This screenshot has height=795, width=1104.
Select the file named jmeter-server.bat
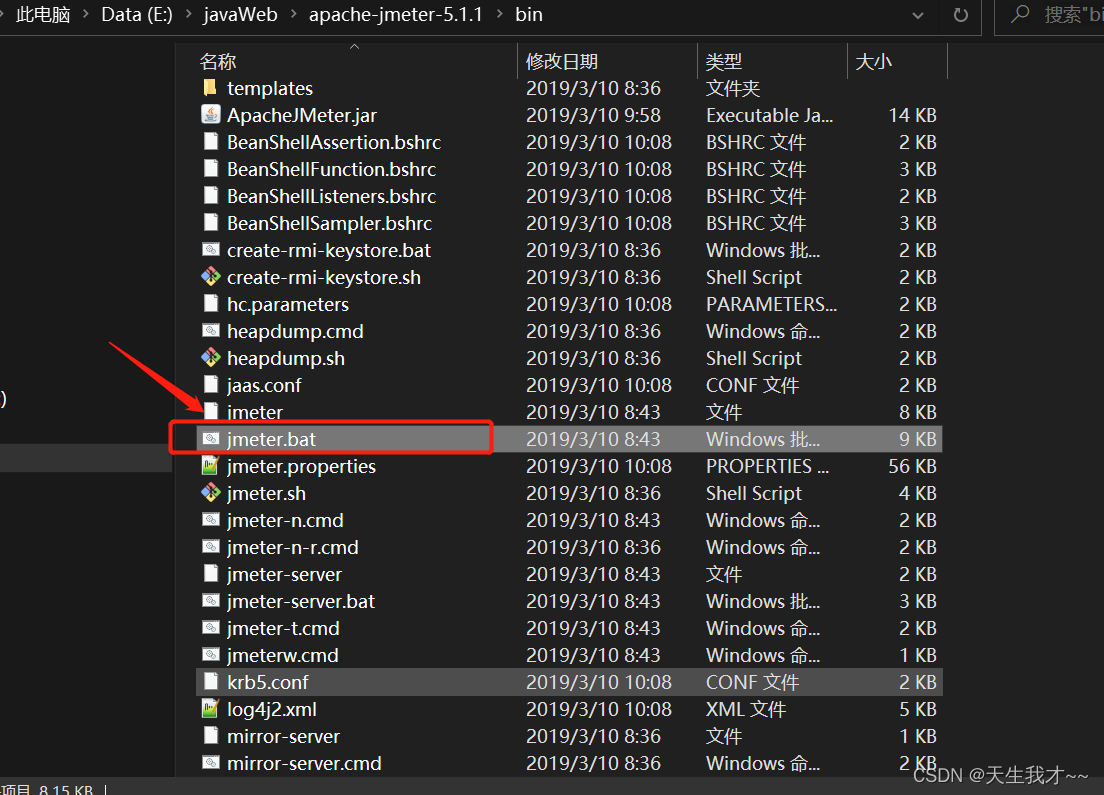[x=301, y=601]
